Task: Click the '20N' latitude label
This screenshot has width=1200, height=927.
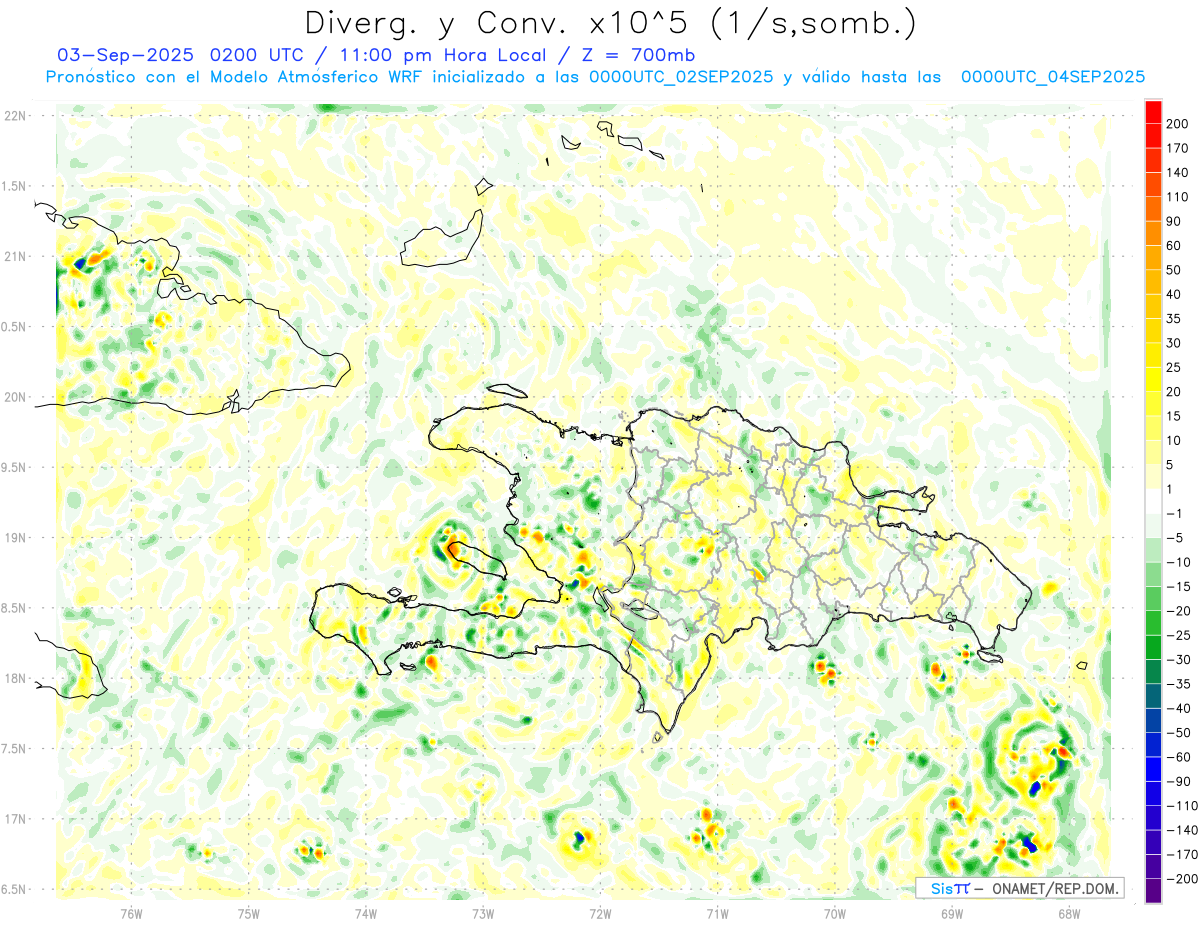Action: click(15, 397)
